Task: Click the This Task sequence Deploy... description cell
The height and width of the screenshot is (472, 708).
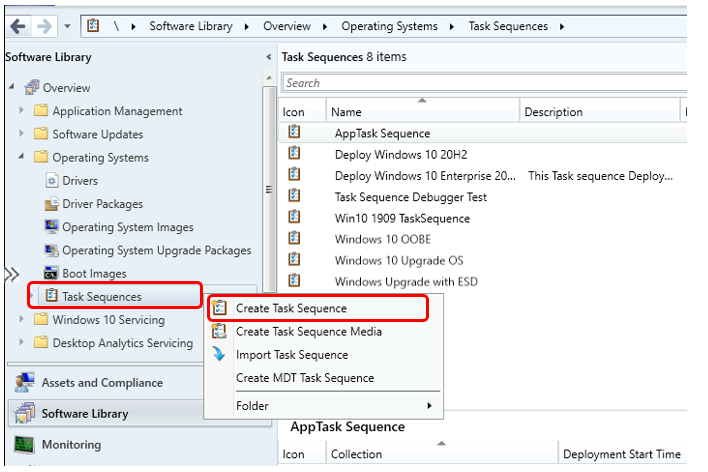Action: point(601,176)
